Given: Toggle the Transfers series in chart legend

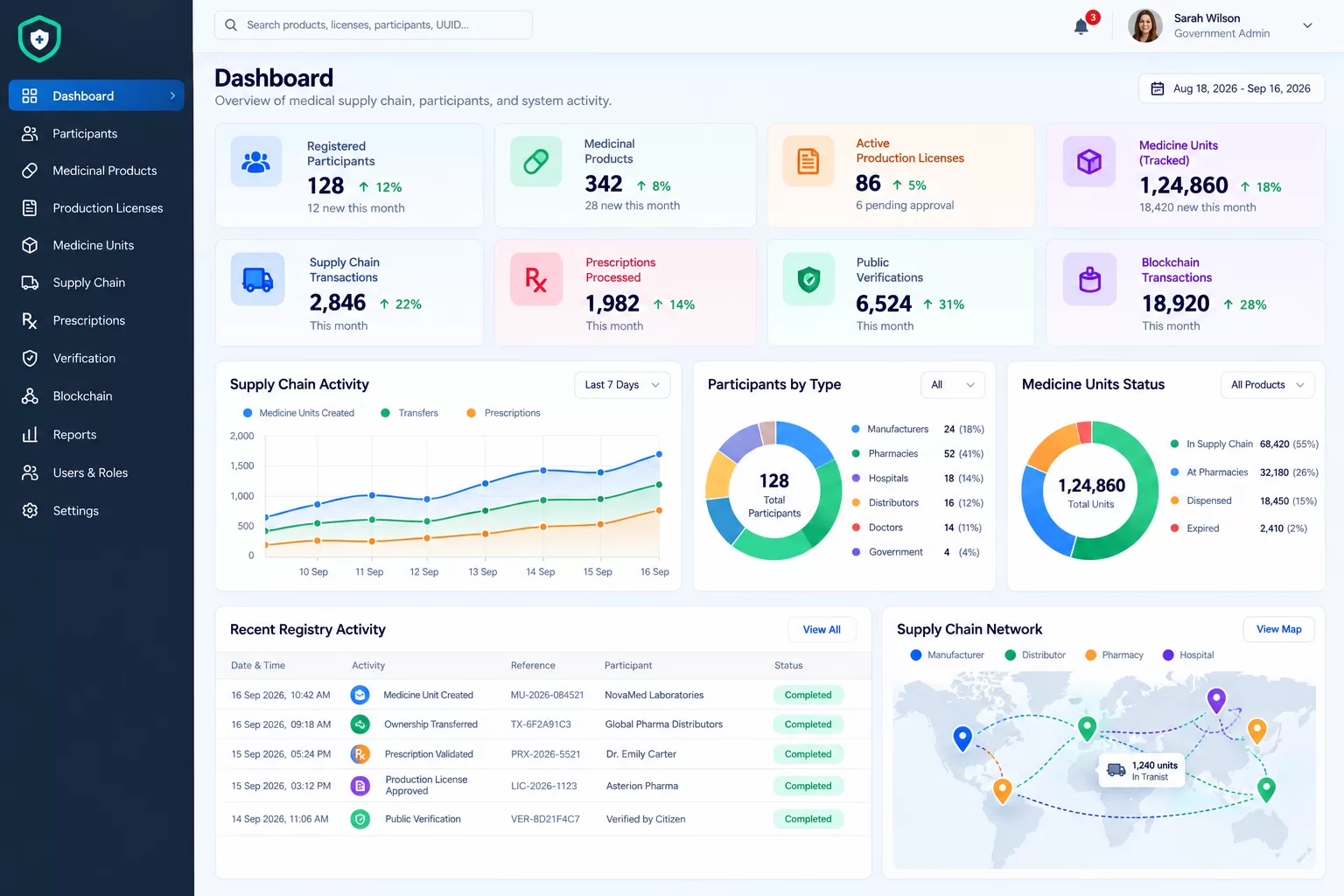Looking at the screenshot, I should [x=409, y=413].
